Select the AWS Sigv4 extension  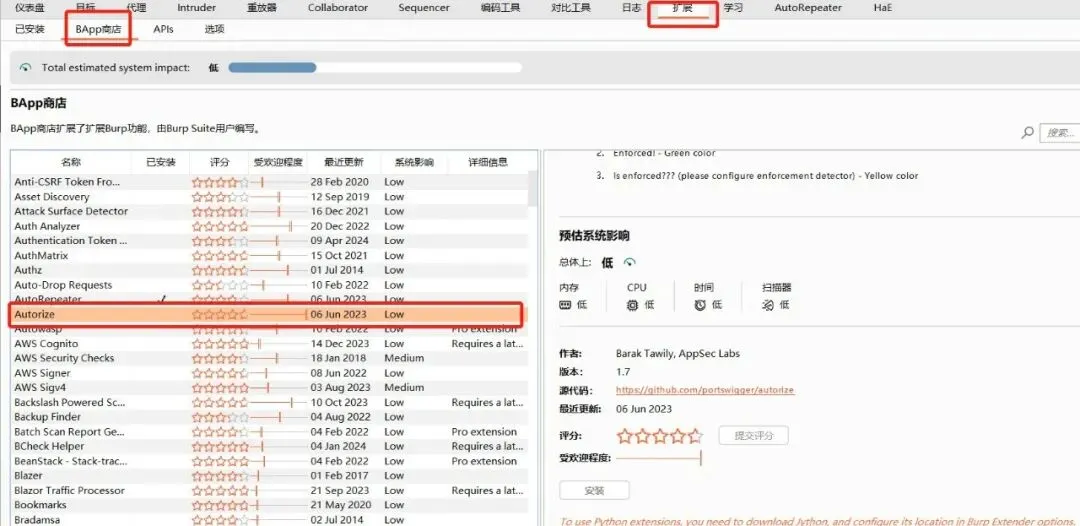[268, 388]
